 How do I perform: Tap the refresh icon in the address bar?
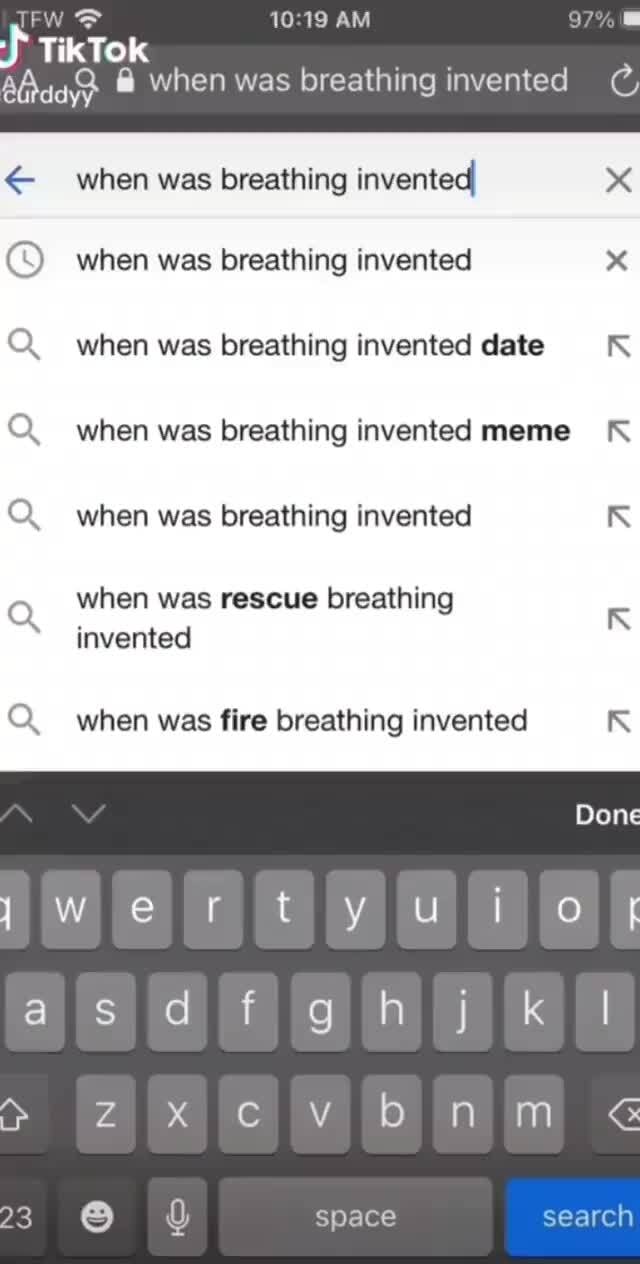coord(623,81)
